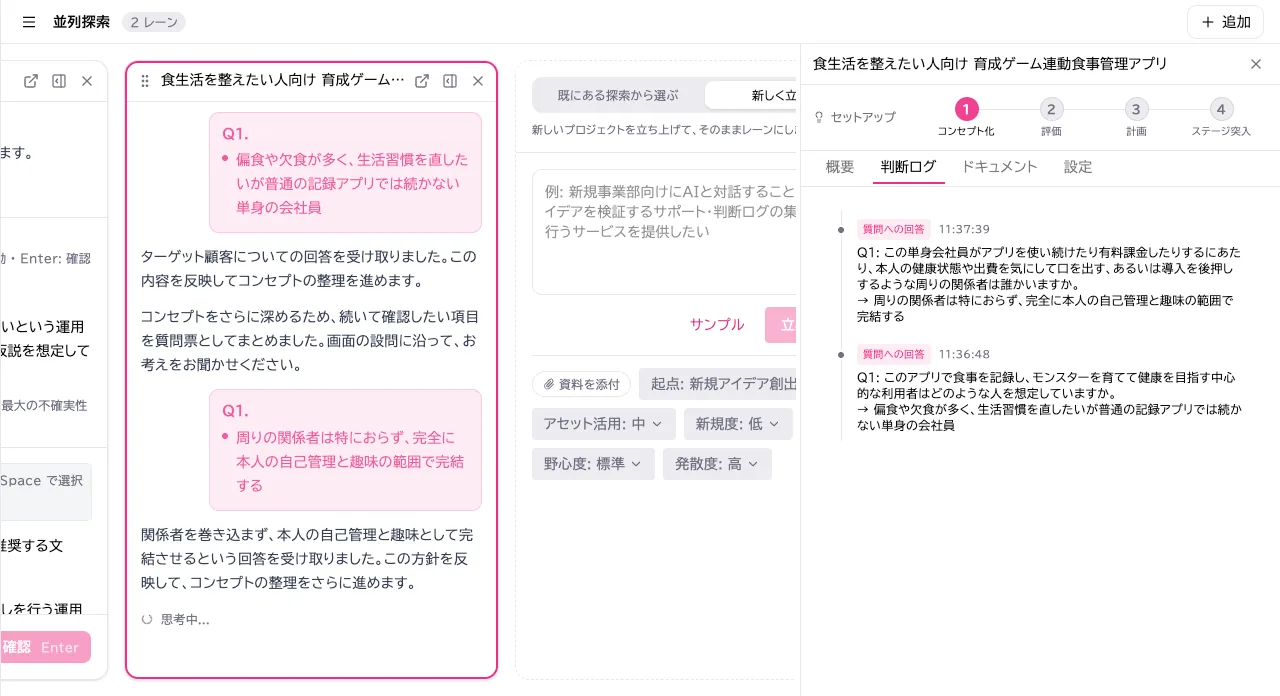Close the left partially visible lane
Viewport: 1280px width, 696px height.
tap(87, 81)
